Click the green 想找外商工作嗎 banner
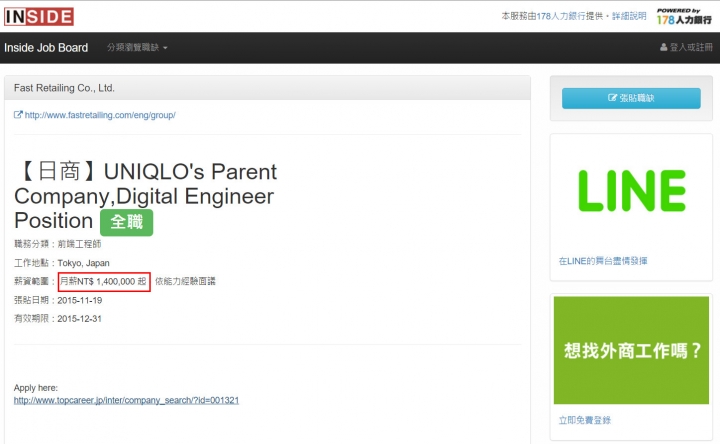Image resolution: width=720 pixels, height=444 pixels. 631,350
